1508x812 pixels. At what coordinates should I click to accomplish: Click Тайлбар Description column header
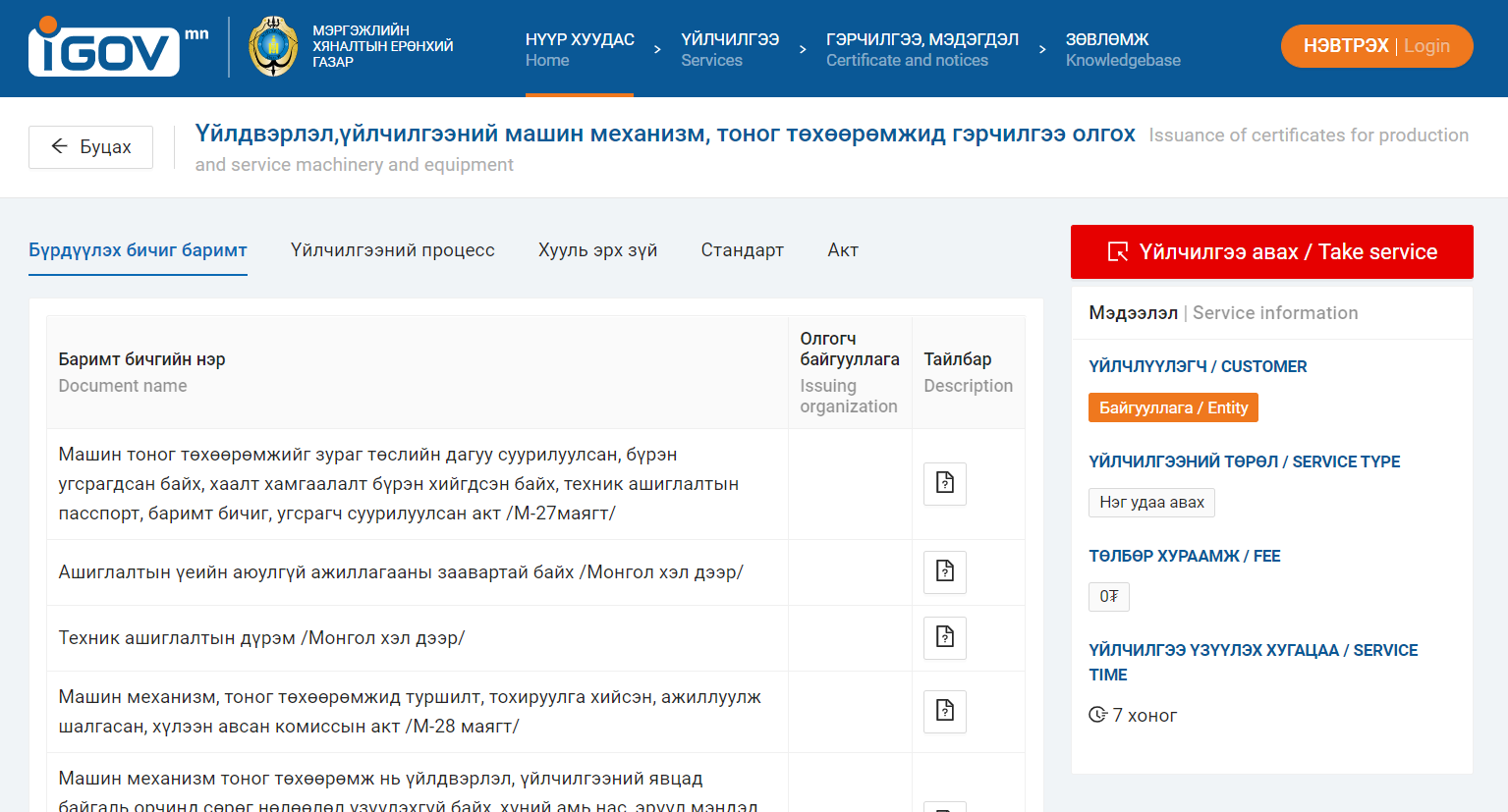point(968,372)
